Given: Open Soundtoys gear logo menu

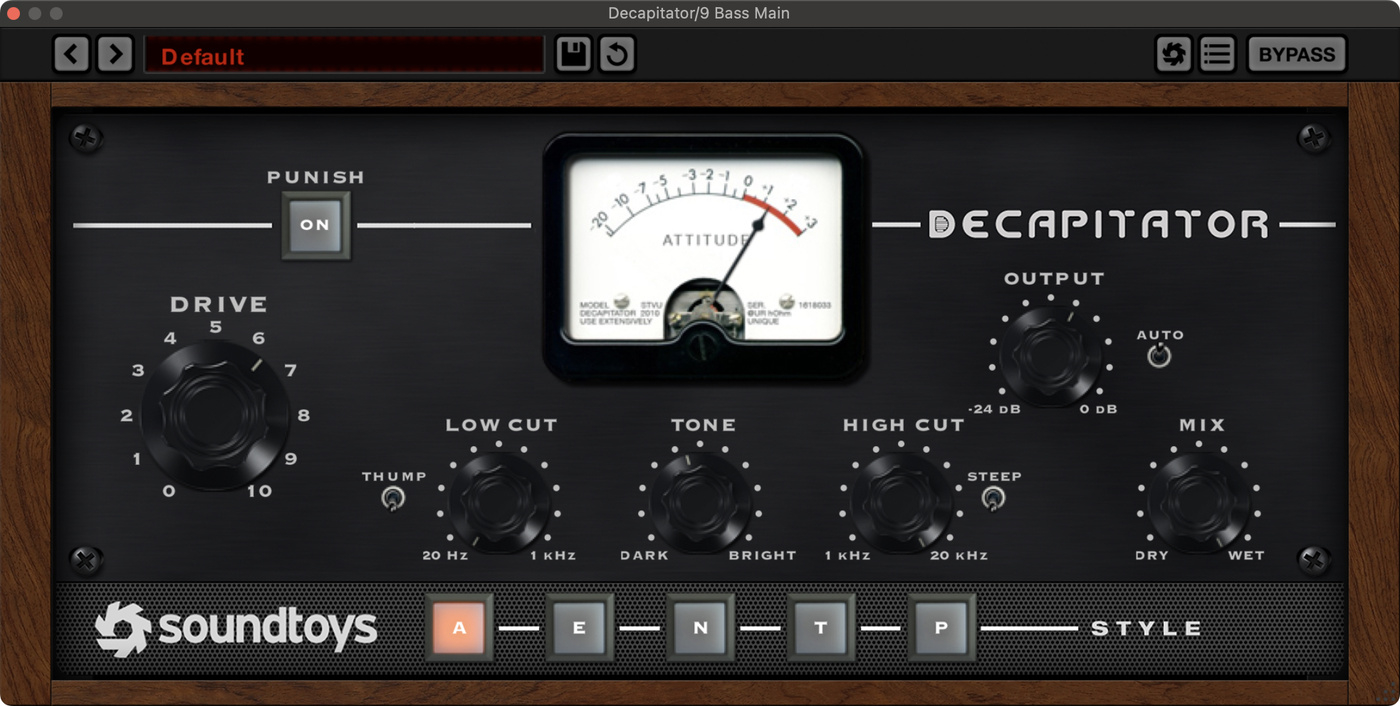Looking at the screenshot, I should pyautogui.click(x=1174, y=54).
